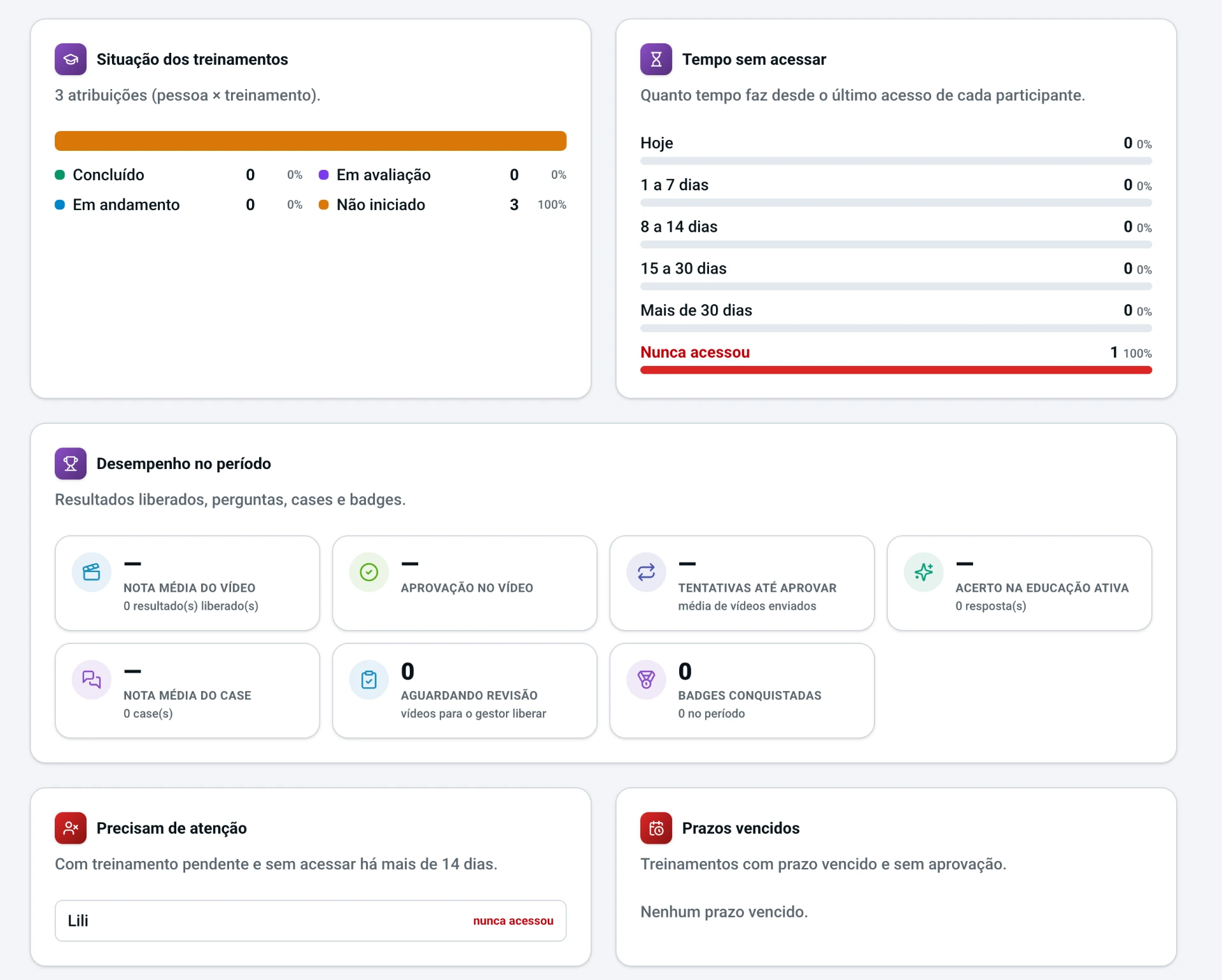Click the clipboard icon for Aguardando revisão
This screenshot has width=1222, height=980.
(369, 680)
